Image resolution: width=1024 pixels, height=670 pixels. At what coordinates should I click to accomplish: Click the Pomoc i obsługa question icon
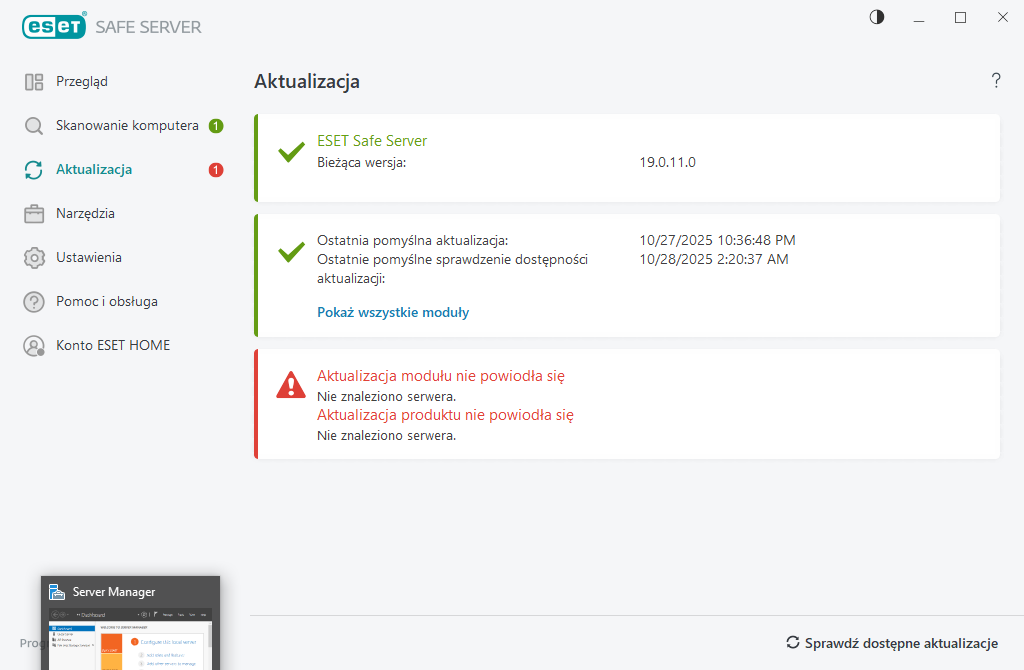click(34, 302)
